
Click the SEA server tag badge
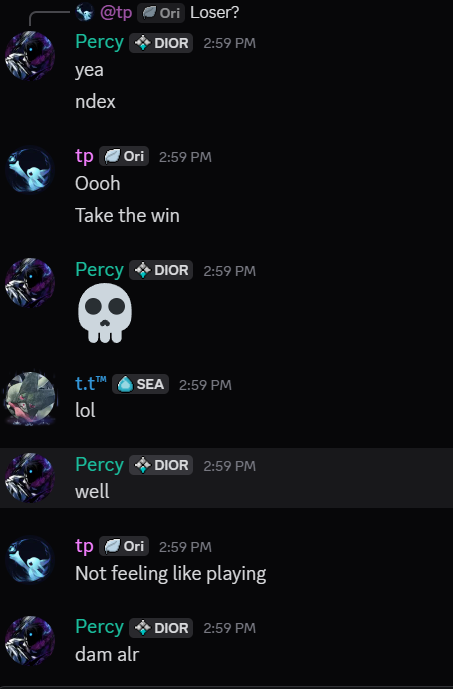[141, 384]
